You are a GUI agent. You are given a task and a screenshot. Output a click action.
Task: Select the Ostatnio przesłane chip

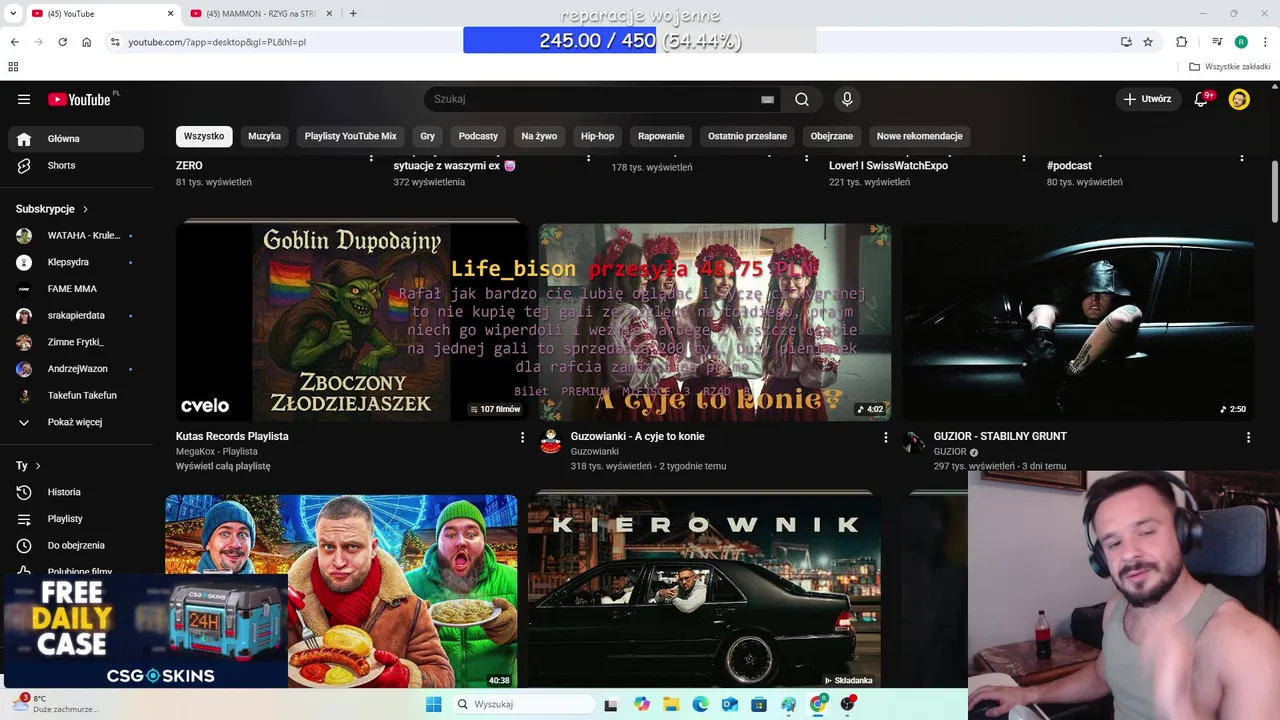pyautogui.click(x=747, y=136)
